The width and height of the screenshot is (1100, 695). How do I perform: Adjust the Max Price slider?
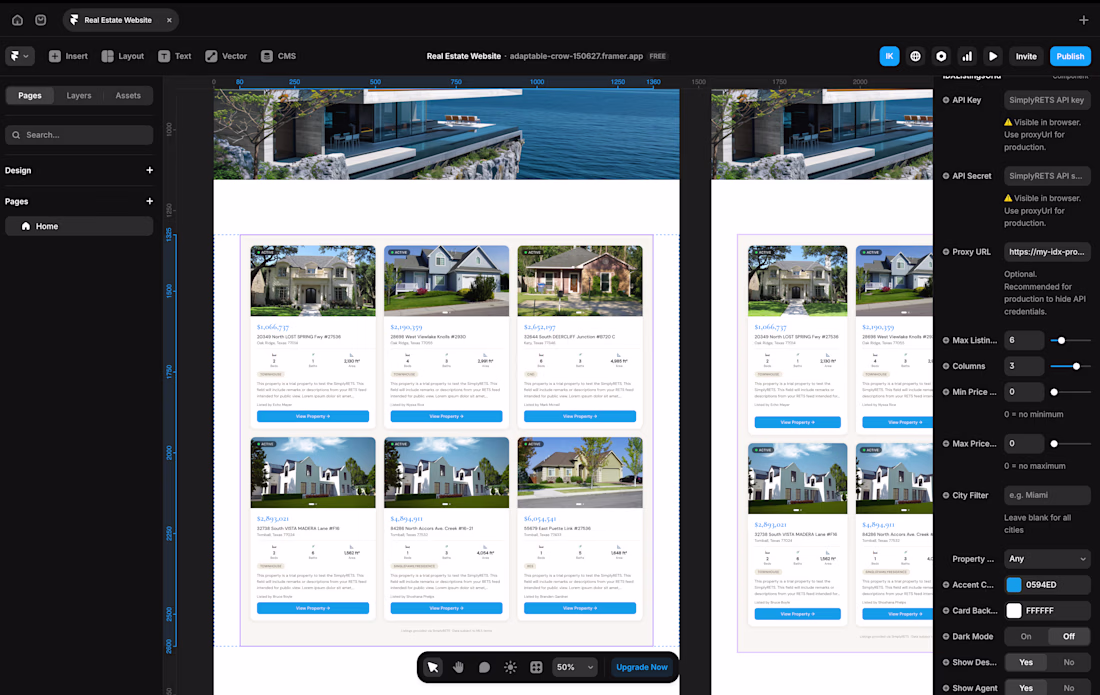click(1054, 444)
